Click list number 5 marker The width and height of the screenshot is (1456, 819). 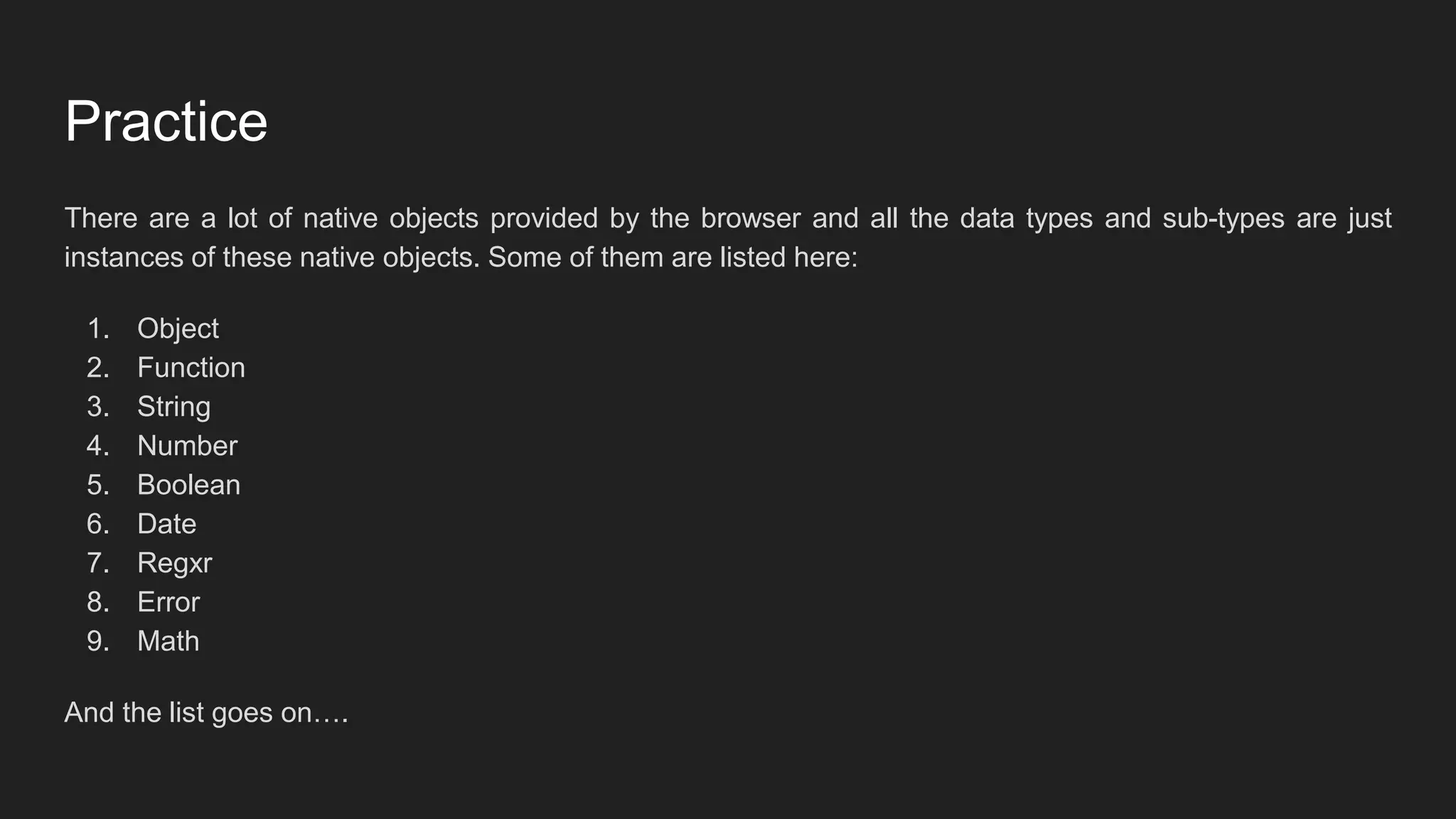click(x=97, y=485)
